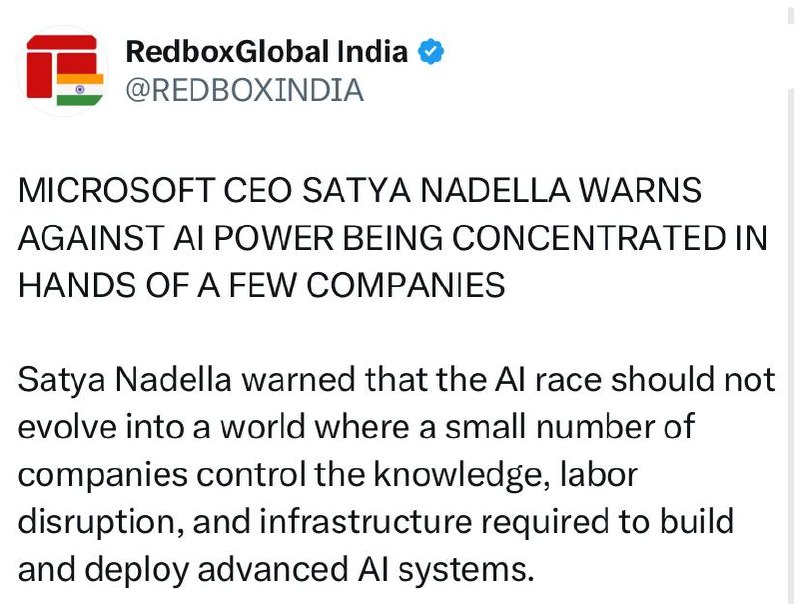Click the line starting evolve into a world
800x604 pixels.
[x=356, y=427]
